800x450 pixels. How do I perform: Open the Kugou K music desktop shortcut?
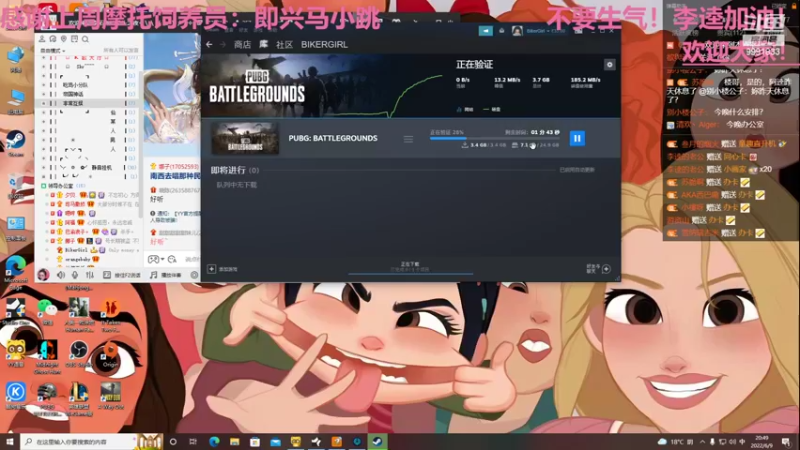click(15, 395)
